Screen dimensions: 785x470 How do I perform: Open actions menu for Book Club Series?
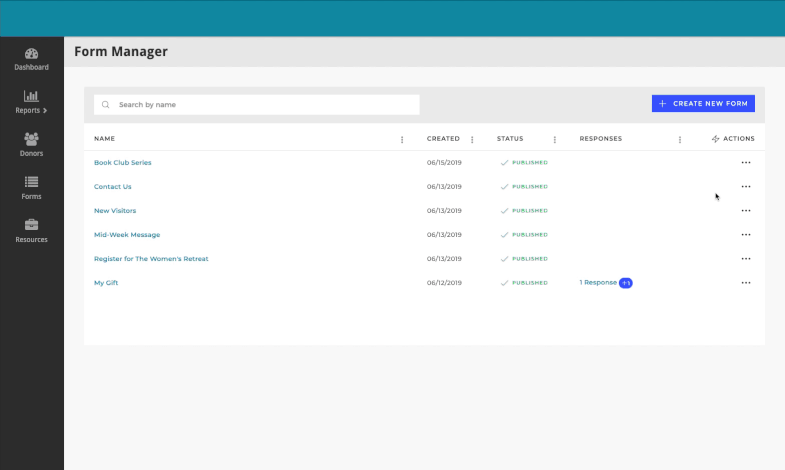[745, 162]
